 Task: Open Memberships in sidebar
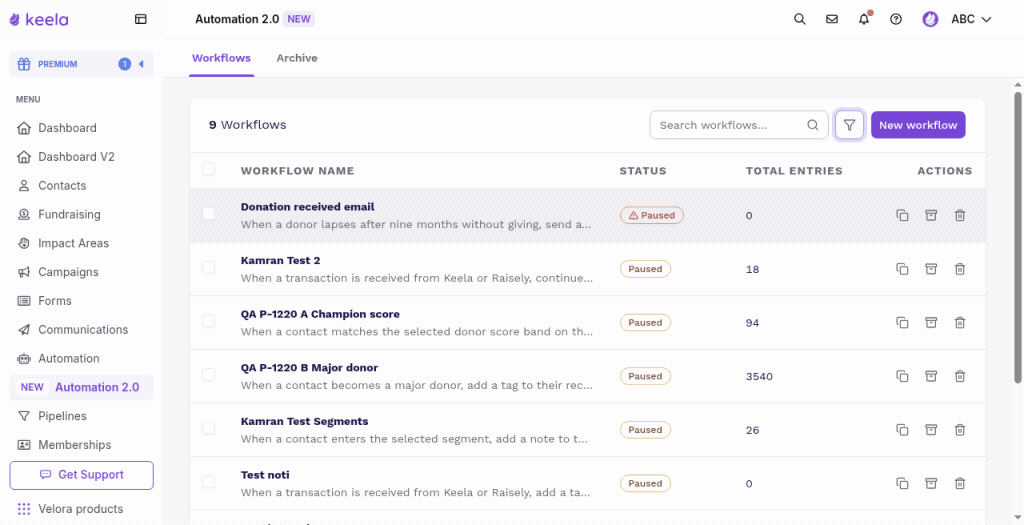click(x=74, y=445)
